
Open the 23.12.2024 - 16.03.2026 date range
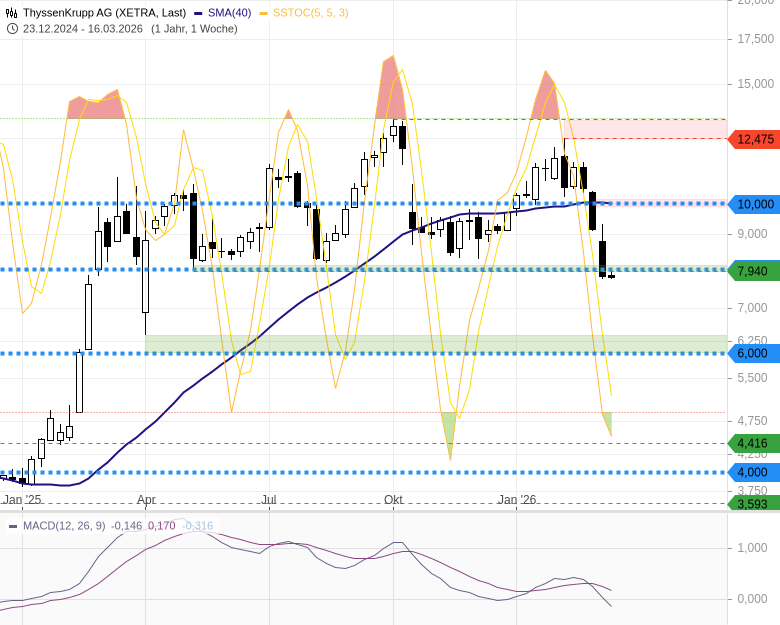(83, 28)
